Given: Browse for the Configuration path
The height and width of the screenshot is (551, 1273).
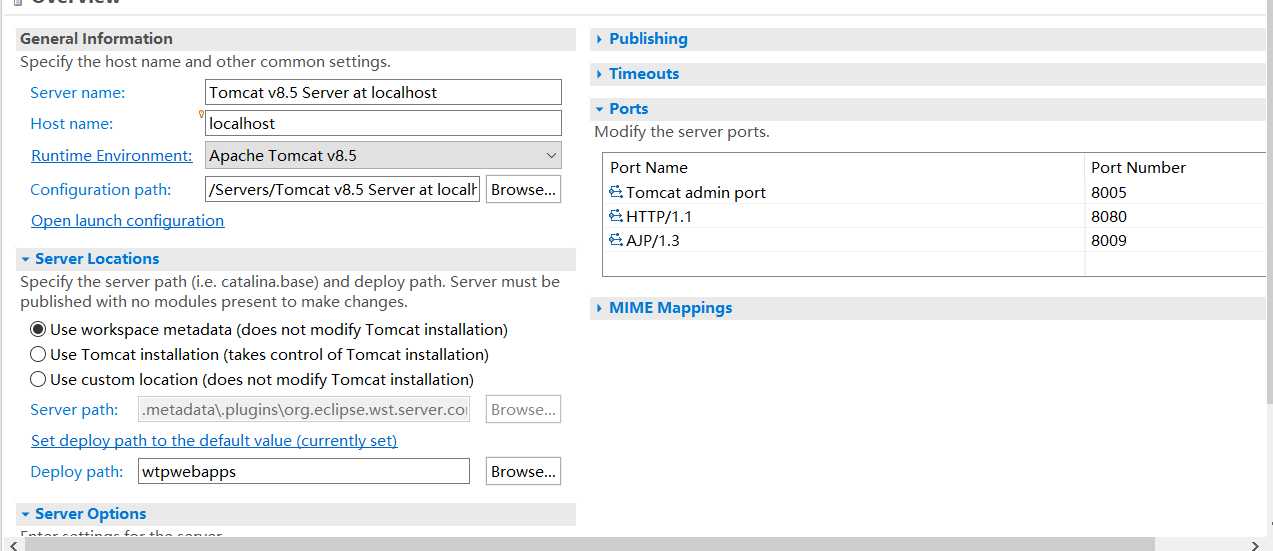Looking at the screenshot, I should (x=523, y=189).
